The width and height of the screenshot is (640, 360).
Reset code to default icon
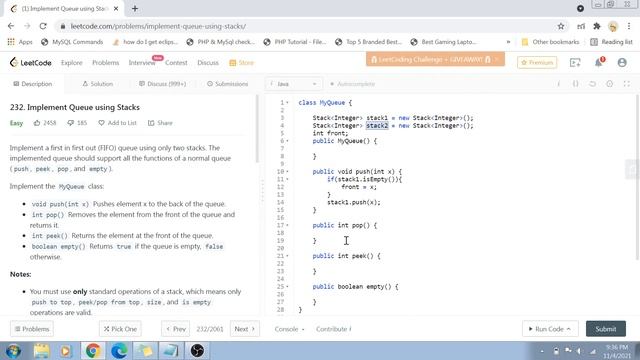click(x=592, y=84)
